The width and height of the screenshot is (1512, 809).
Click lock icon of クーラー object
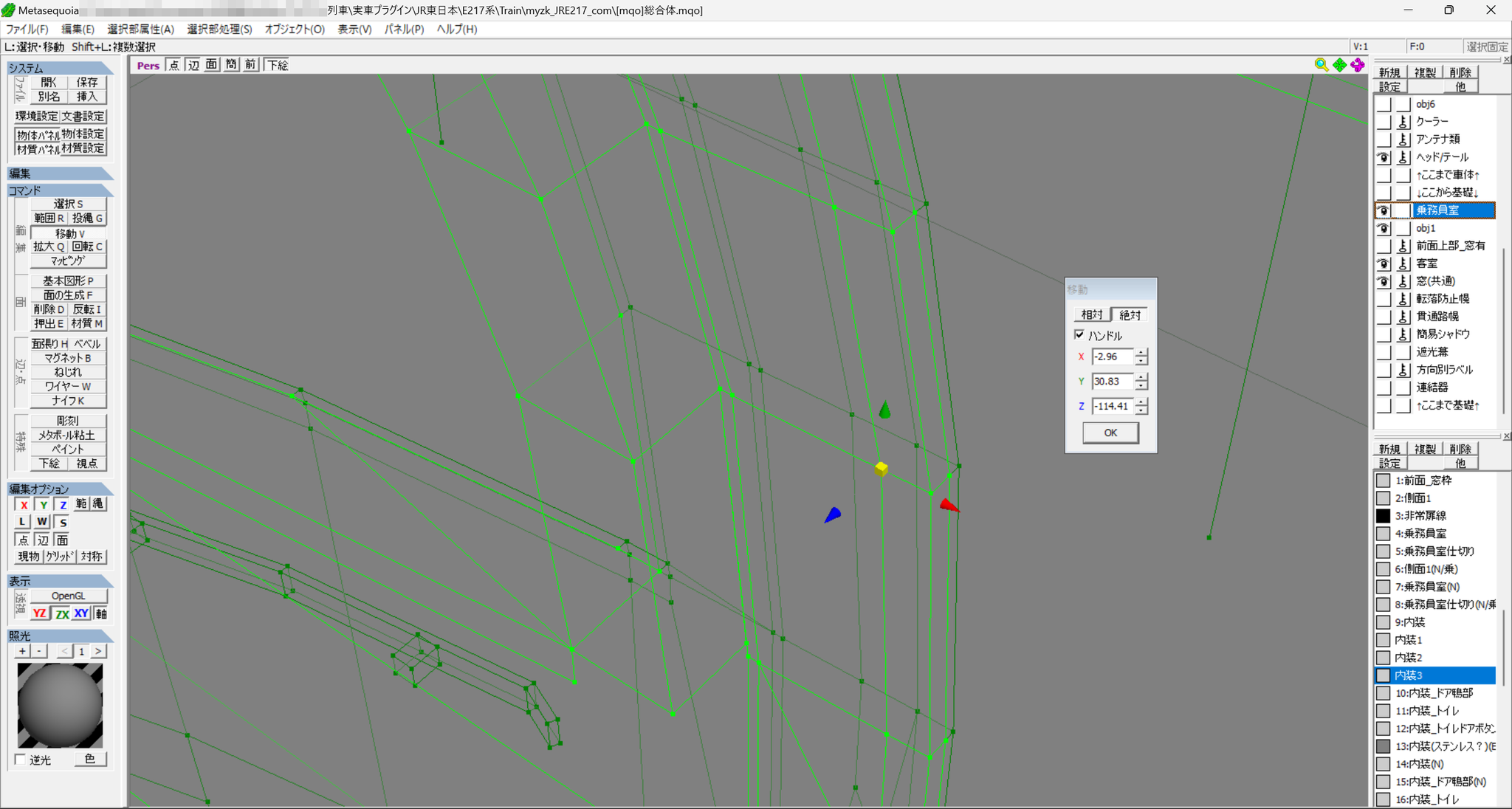click(1403, 121)
